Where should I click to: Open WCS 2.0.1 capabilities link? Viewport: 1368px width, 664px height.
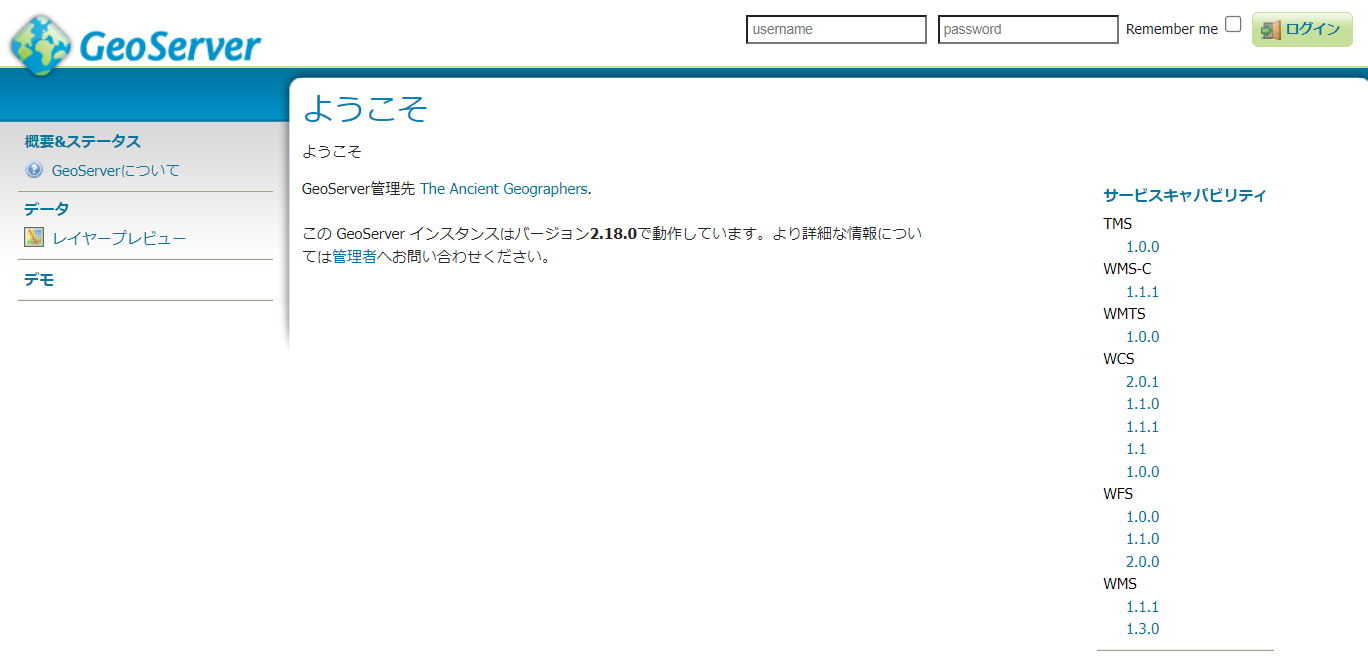point(1142,382)
